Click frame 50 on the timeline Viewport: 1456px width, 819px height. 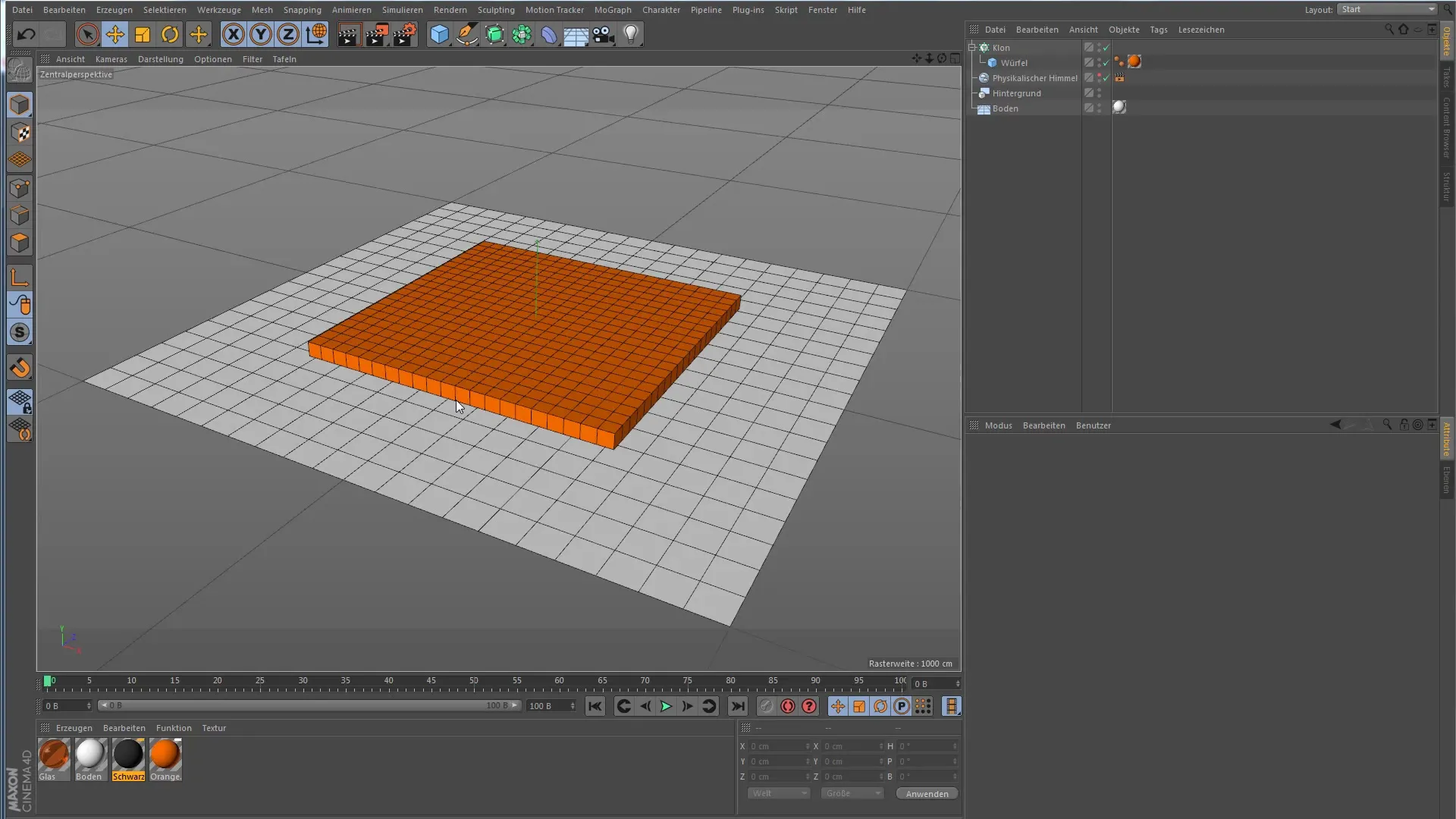coord(473,682)
